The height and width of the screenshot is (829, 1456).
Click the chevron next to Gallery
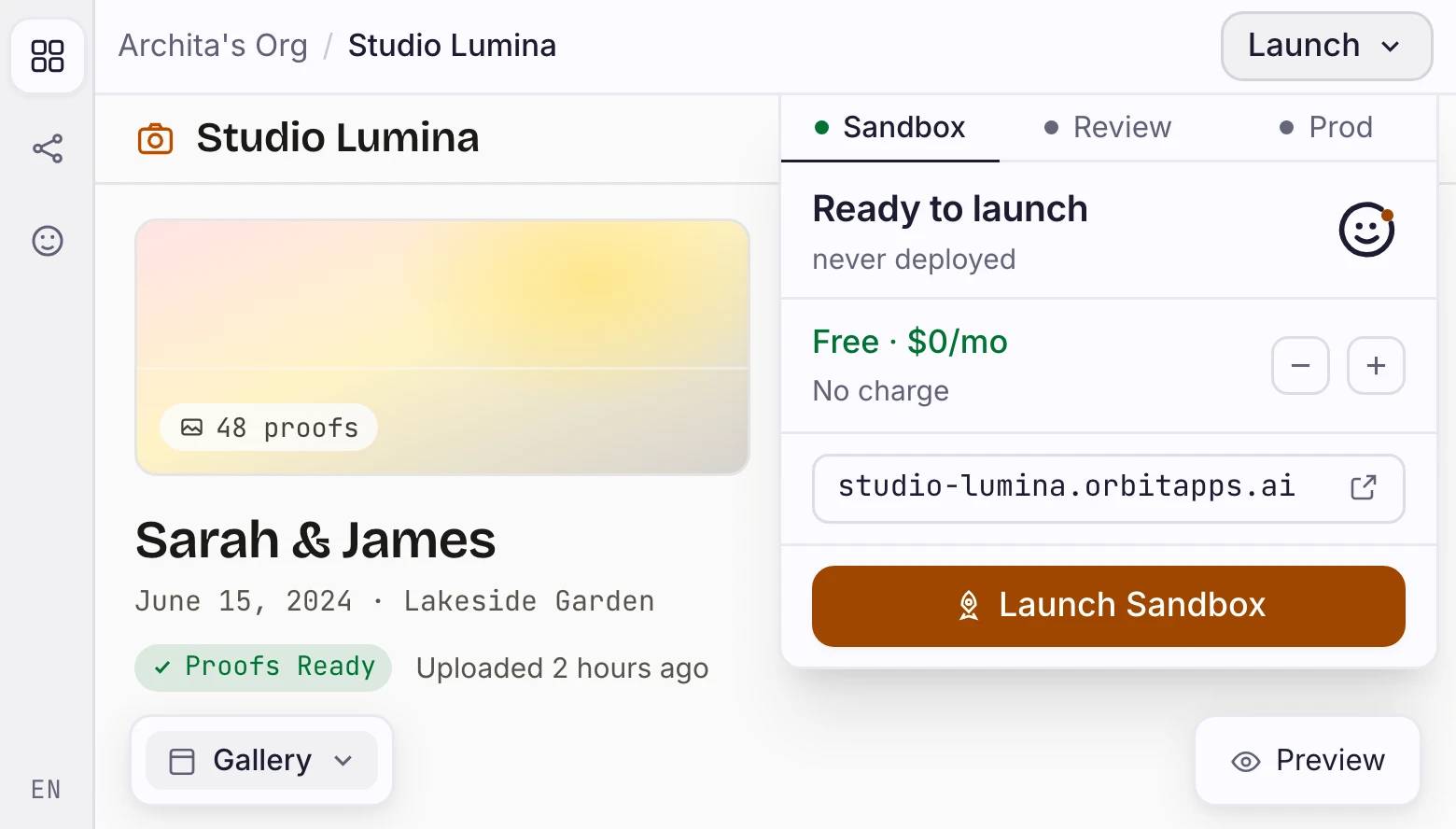tap(343, 761)
